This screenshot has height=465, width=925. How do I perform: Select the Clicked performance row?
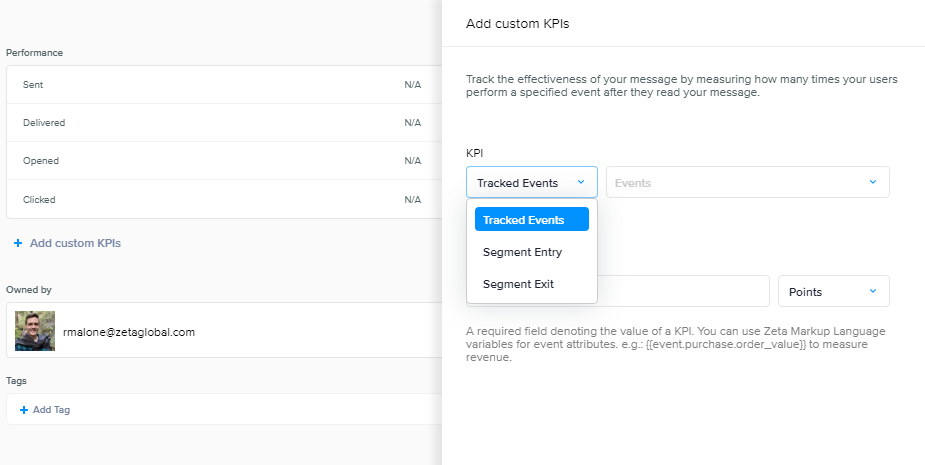click(x=220, y=200)
